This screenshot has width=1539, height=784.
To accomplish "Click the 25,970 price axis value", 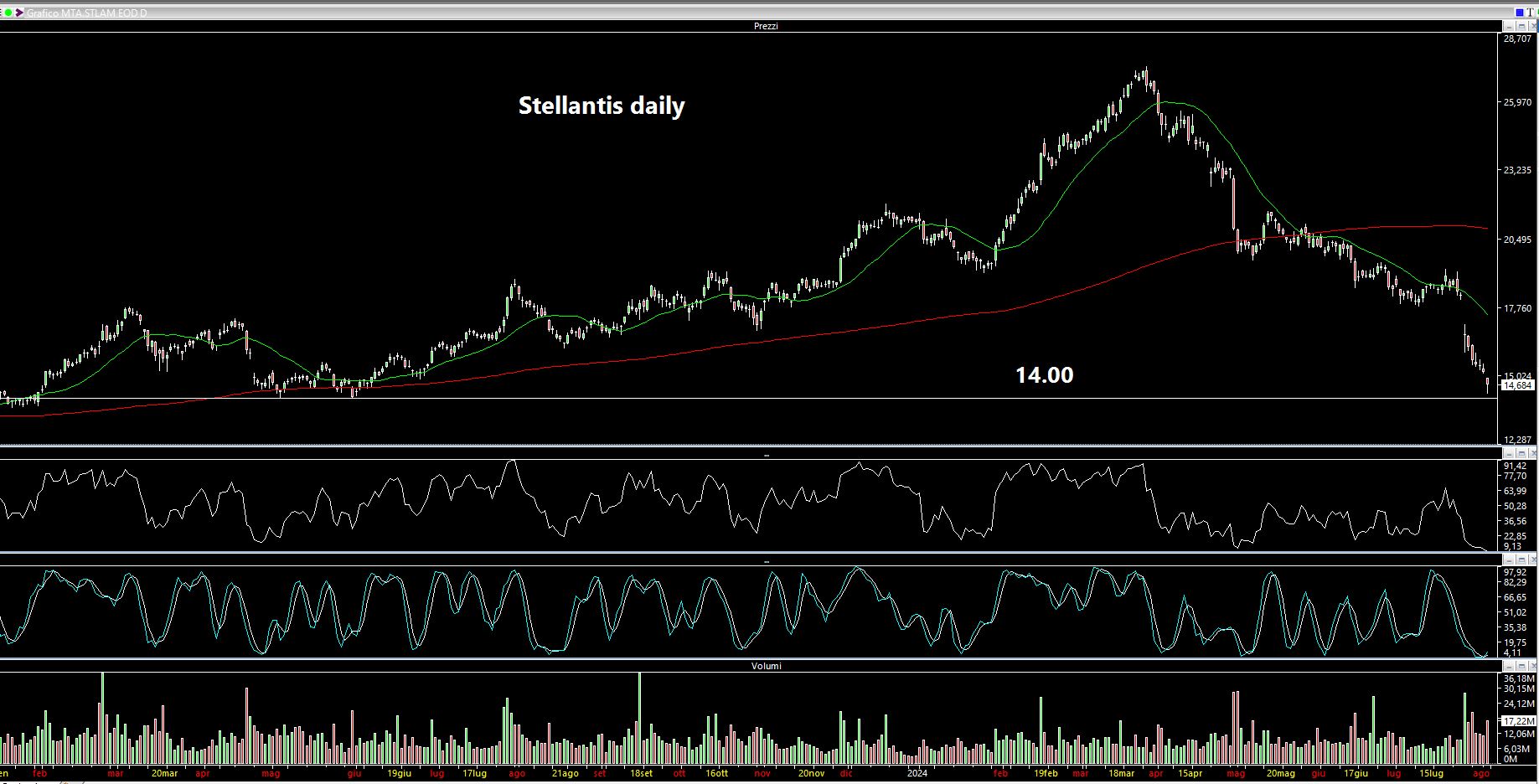I will (1518, 102).
